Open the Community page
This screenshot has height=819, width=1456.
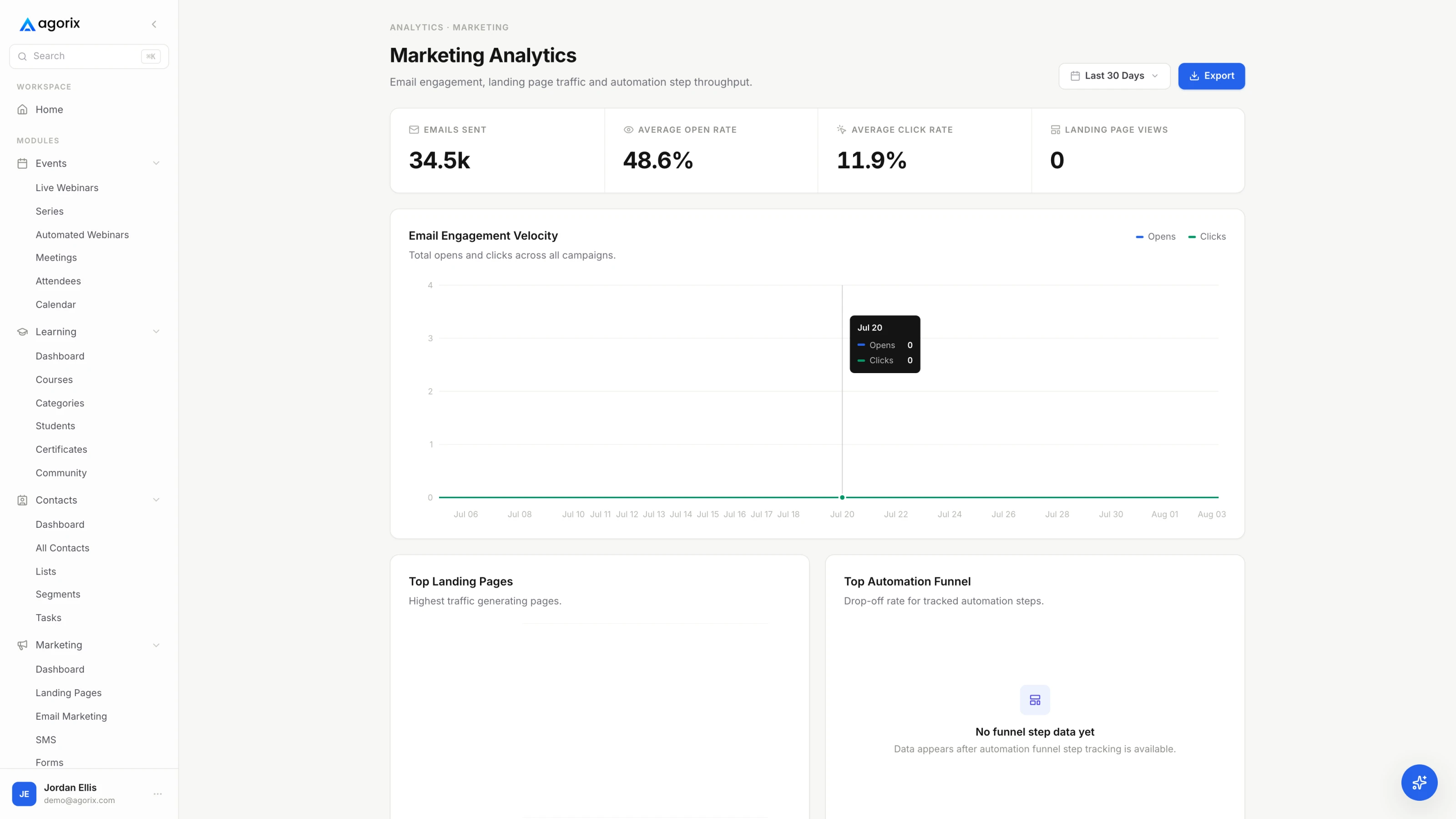pos(61,473)
